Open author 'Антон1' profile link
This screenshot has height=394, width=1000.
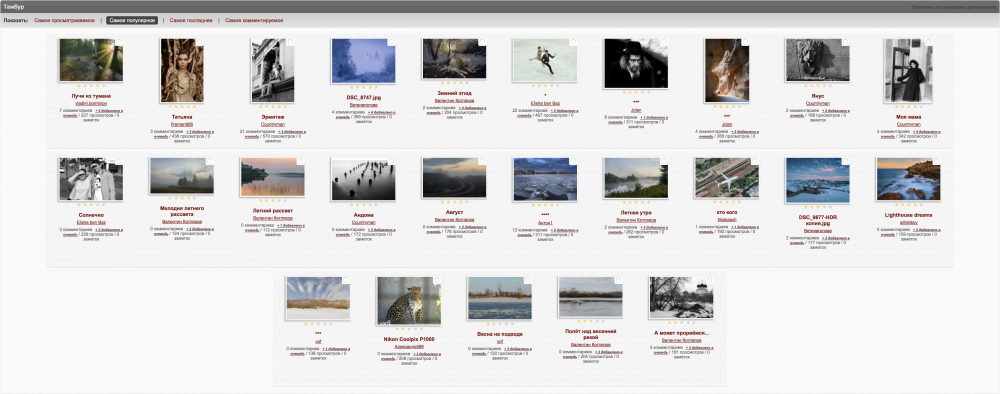(545, 222)
